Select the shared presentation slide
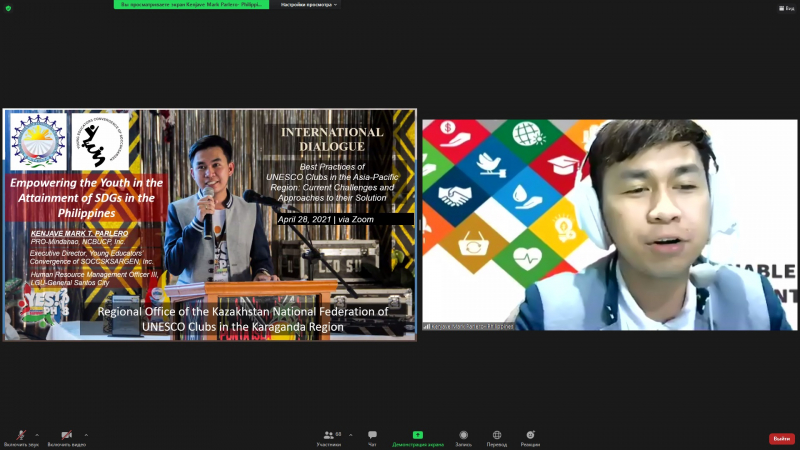Image resolution: width=800 pixels, height=450 pixels. pyautogui.click(x=208, y=225)
